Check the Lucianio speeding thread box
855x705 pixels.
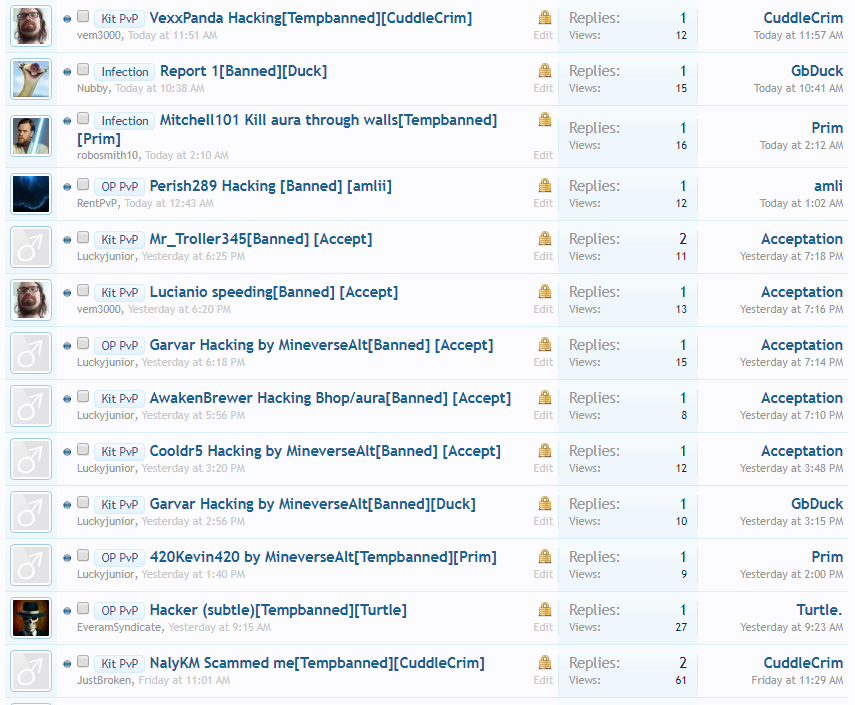(83, 290)
